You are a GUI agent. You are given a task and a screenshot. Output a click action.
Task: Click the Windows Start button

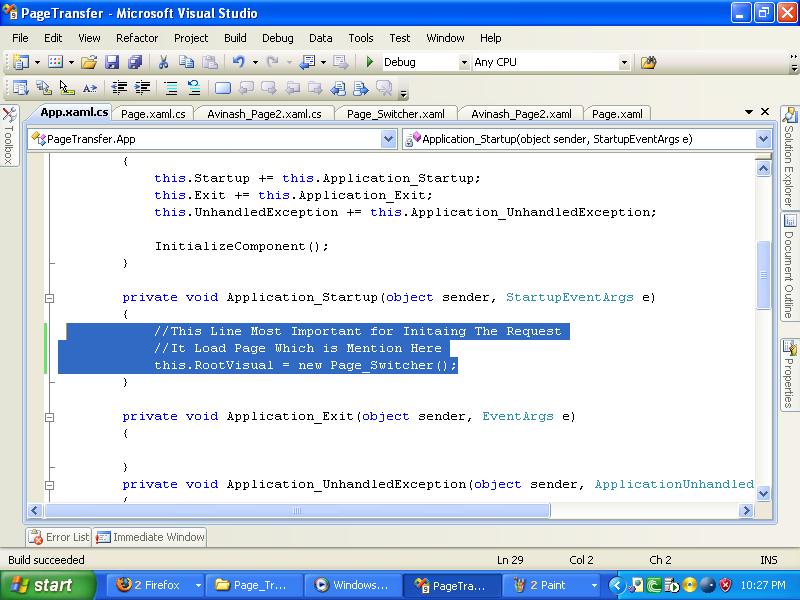47,585
